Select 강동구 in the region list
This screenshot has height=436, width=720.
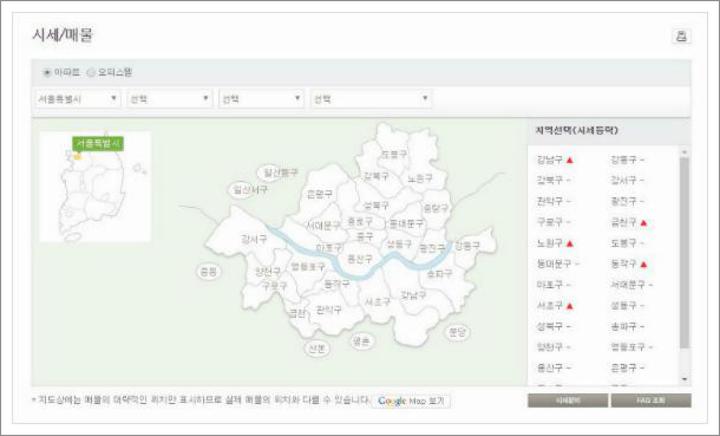coord(623,160)
